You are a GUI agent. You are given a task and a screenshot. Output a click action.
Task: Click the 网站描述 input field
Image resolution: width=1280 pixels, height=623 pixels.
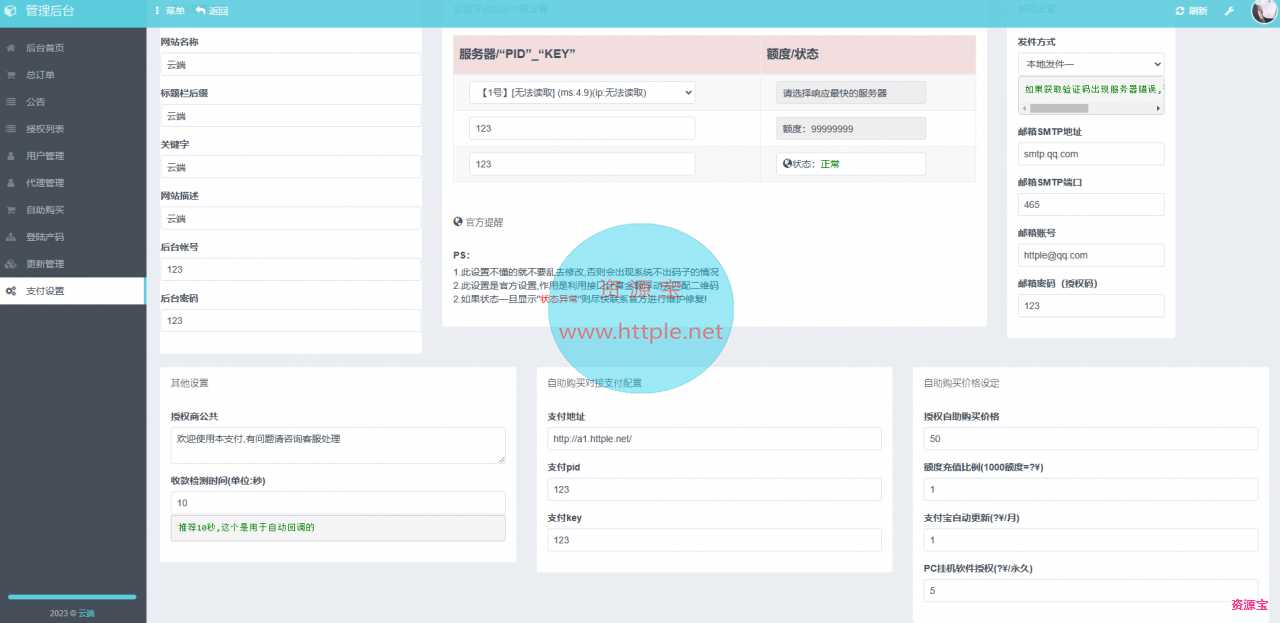[290, 218]
